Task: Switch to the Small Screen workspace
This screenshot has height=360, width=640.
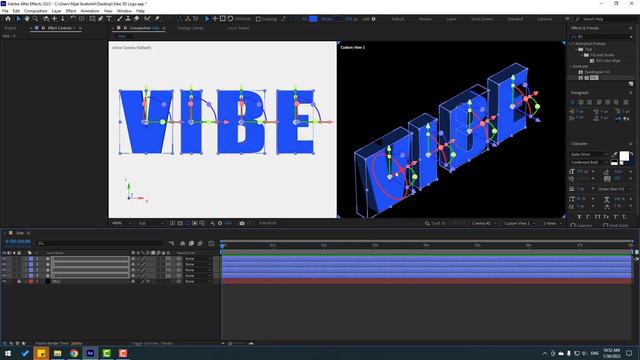Action: click(x=482, y=19)
